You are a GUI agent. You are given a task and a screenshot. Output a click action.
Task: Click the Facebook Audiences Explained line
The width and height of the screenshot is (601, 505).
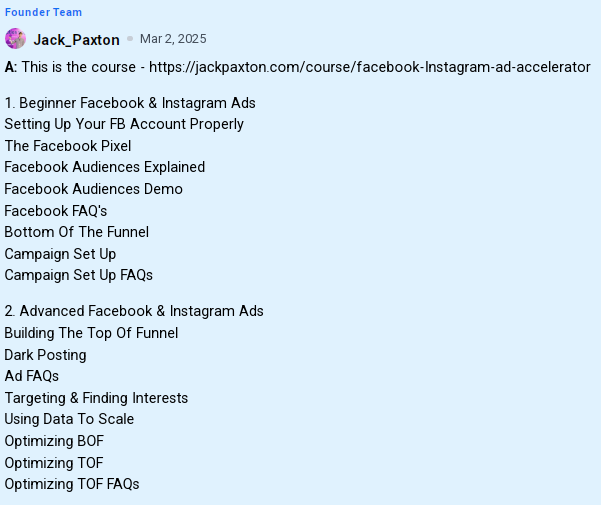(x=105, y=167)
